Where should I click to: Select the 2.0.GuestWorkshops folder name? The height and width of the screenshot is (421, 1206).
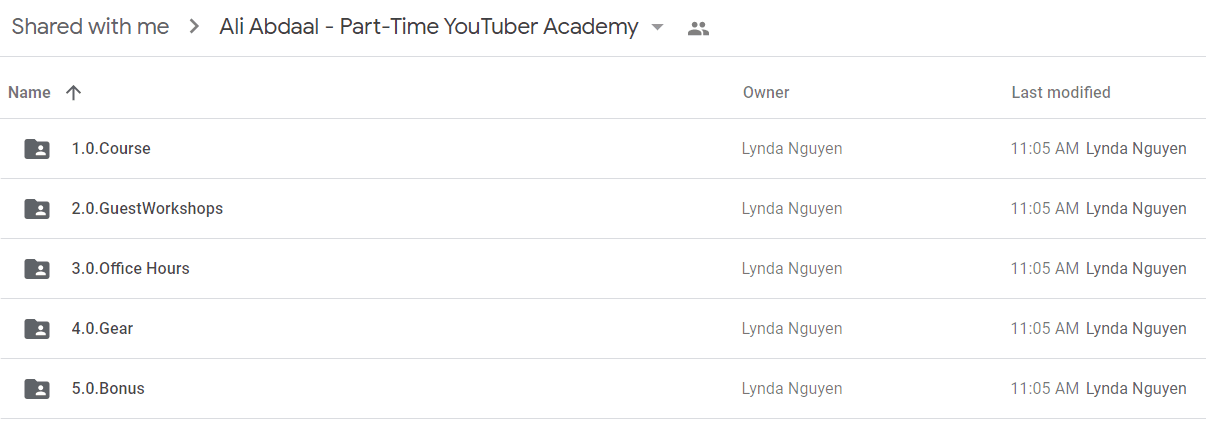[x=147, y=209]
